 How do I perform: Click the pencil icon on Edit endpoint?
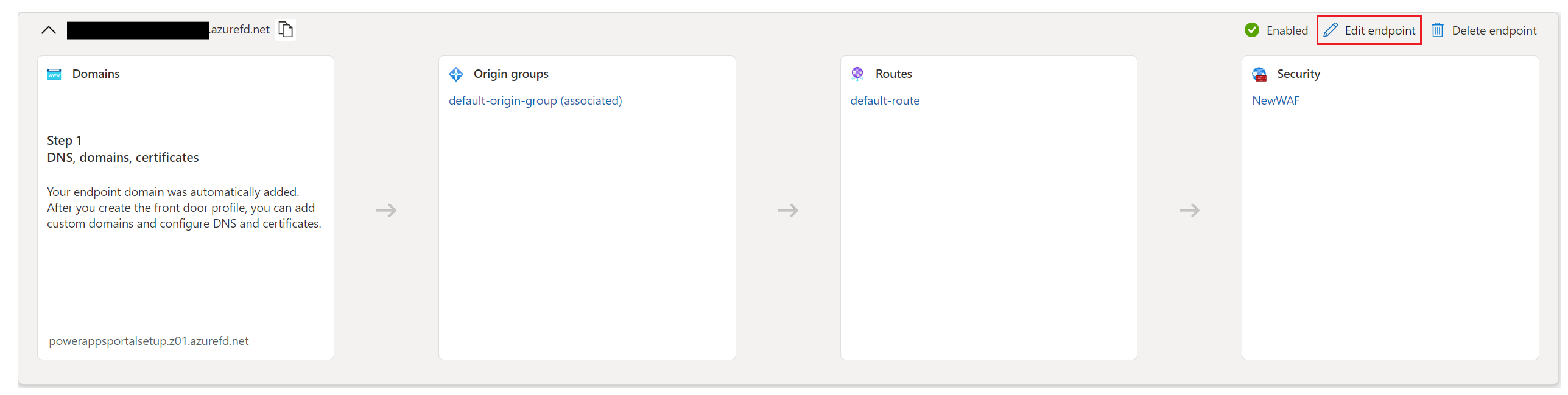(1331, 29)
